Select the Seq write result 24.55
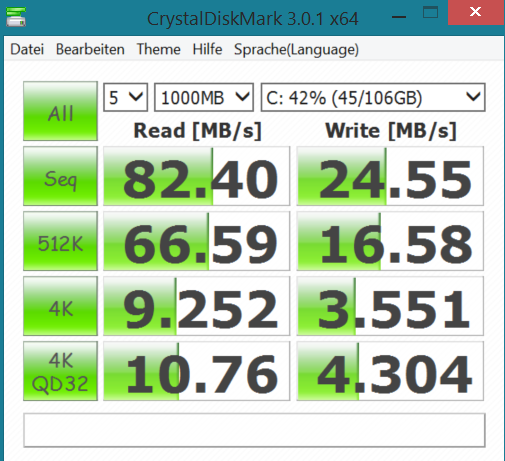Screen dimensions: 505x461 390,176
